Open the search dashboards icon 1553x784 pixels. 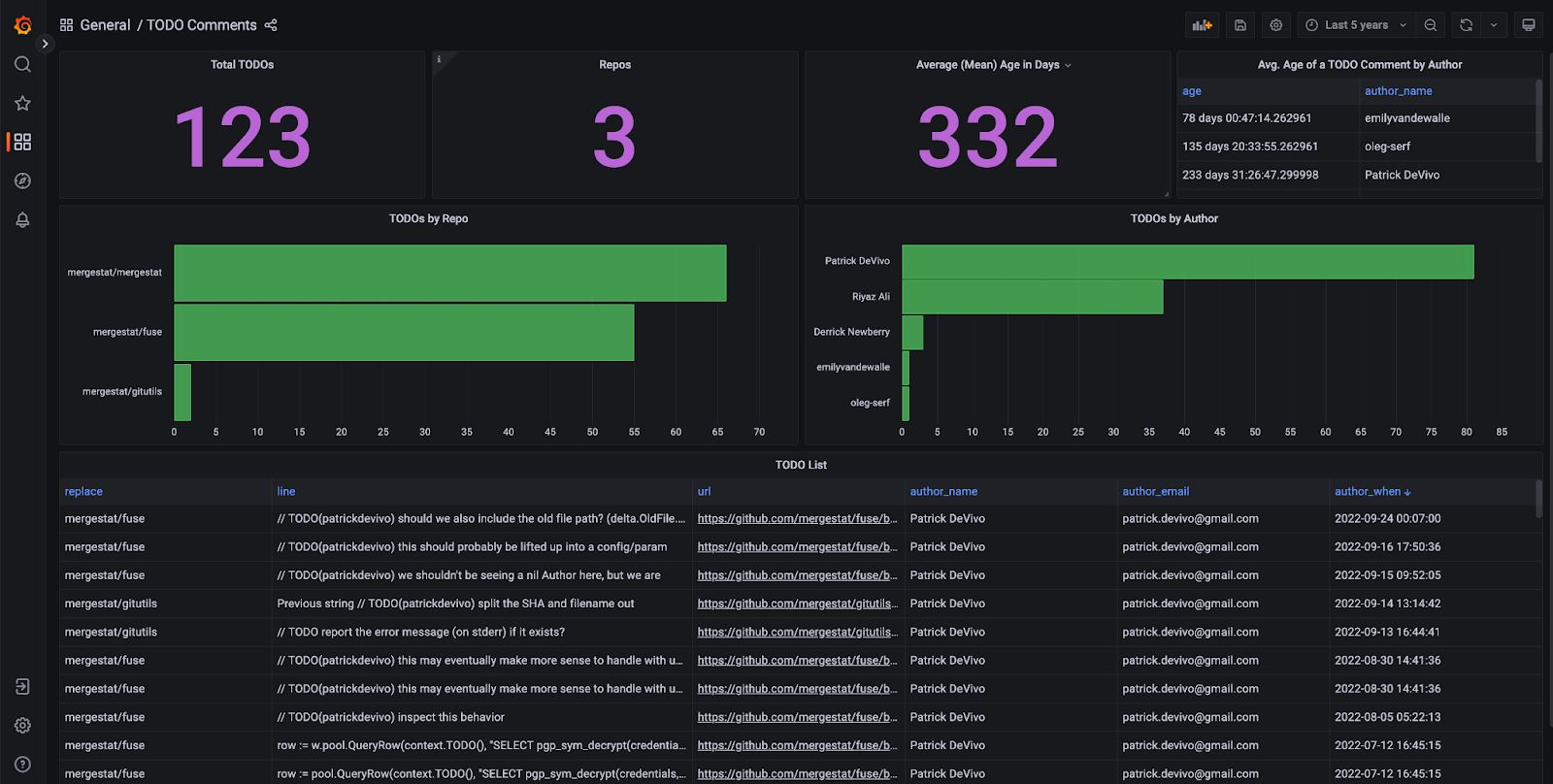pyautogui.click(x=22, y=64)
